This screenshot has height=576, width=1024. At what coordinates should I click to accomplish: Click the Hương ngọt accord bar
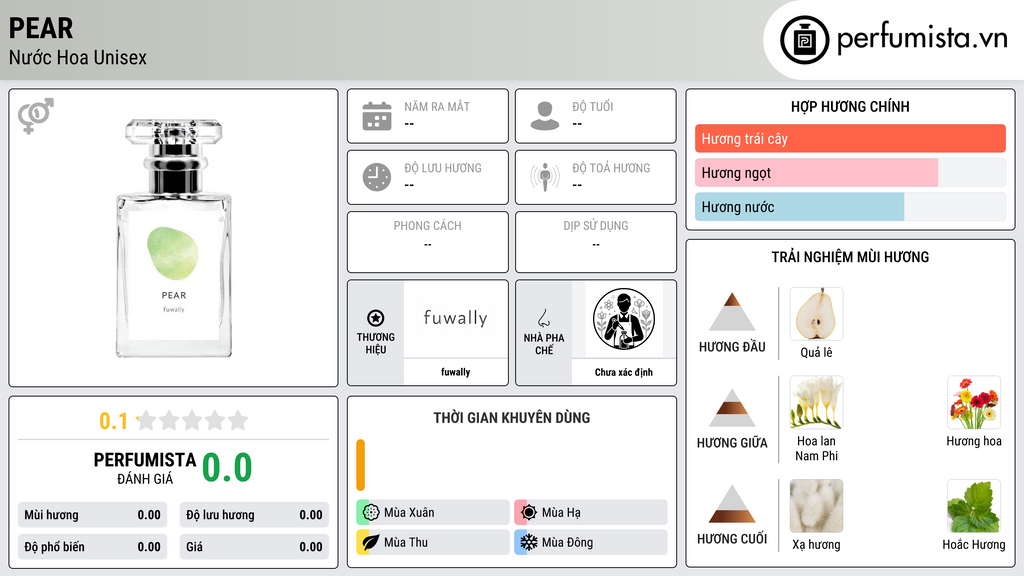(x=850, y=173)
